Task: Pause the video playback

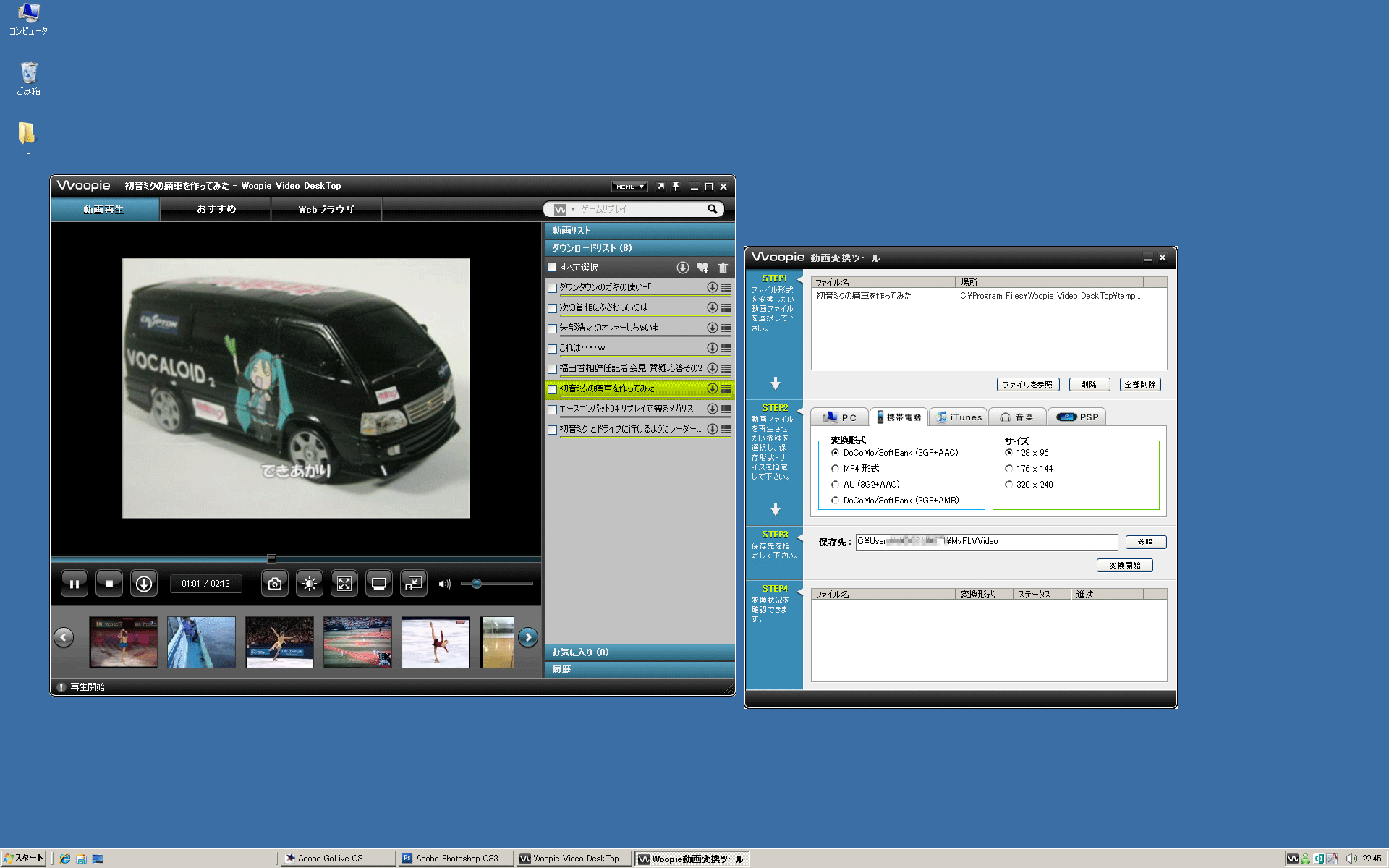Action: click(x=74, y=584)
